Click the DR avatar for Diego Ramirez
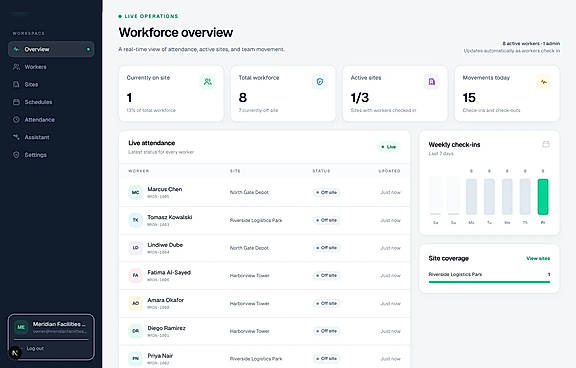Viewport: 576px width, 368px height. point(136,331)
